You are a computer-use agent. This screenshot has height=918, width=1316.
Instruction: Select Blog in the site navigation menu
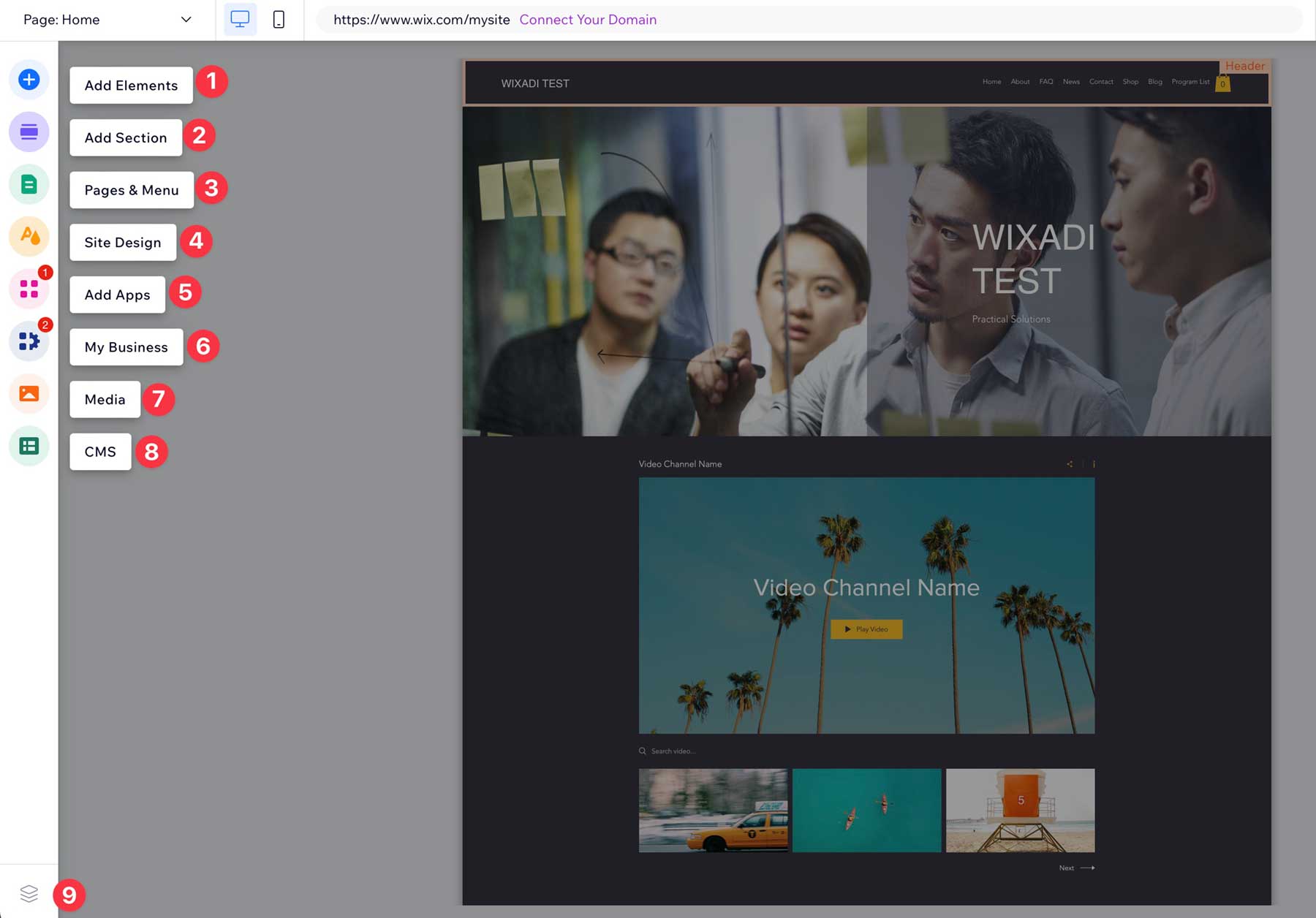[x=1155, y=82]
